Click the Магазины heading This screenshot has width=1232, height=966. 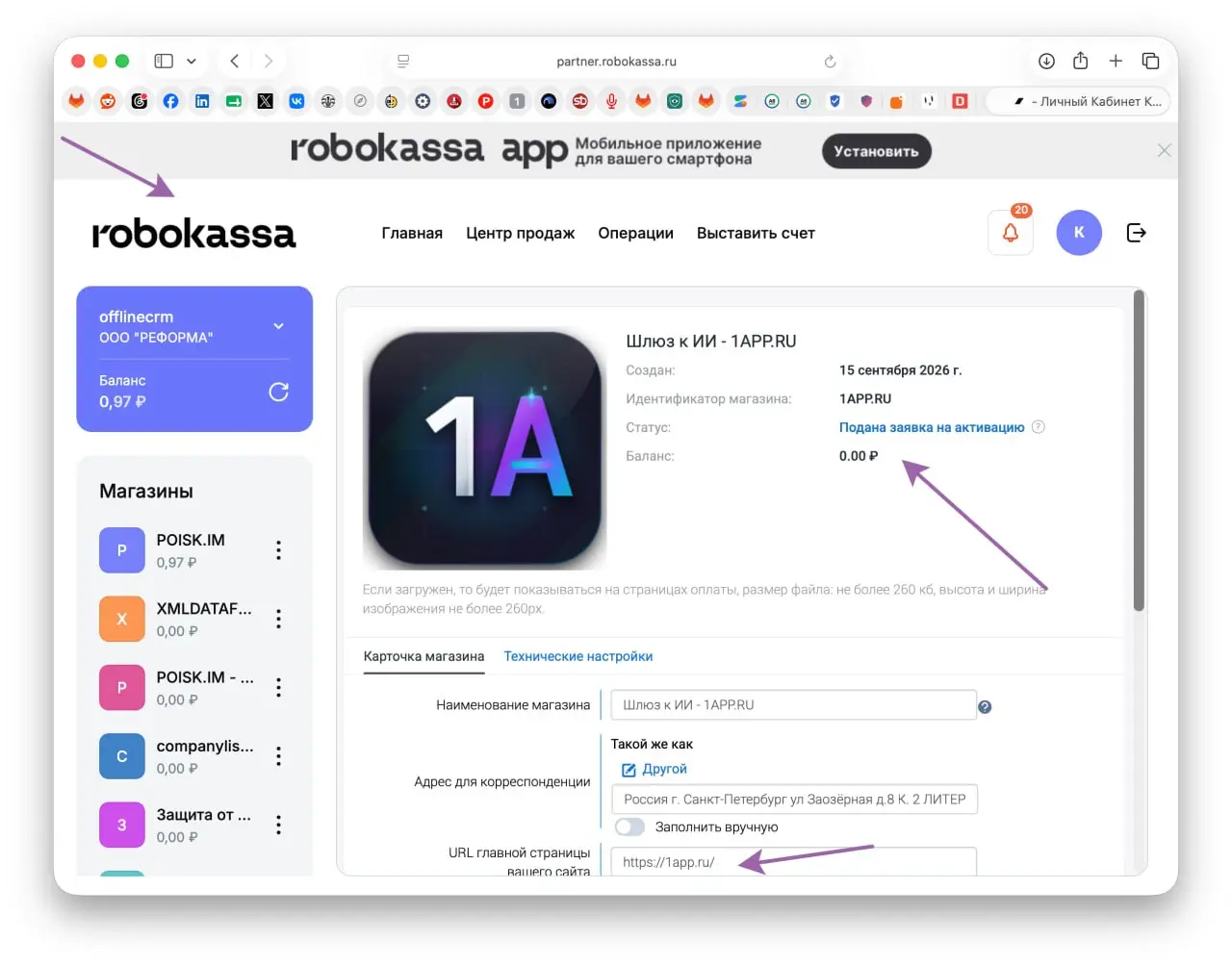[x=146, y=491]
